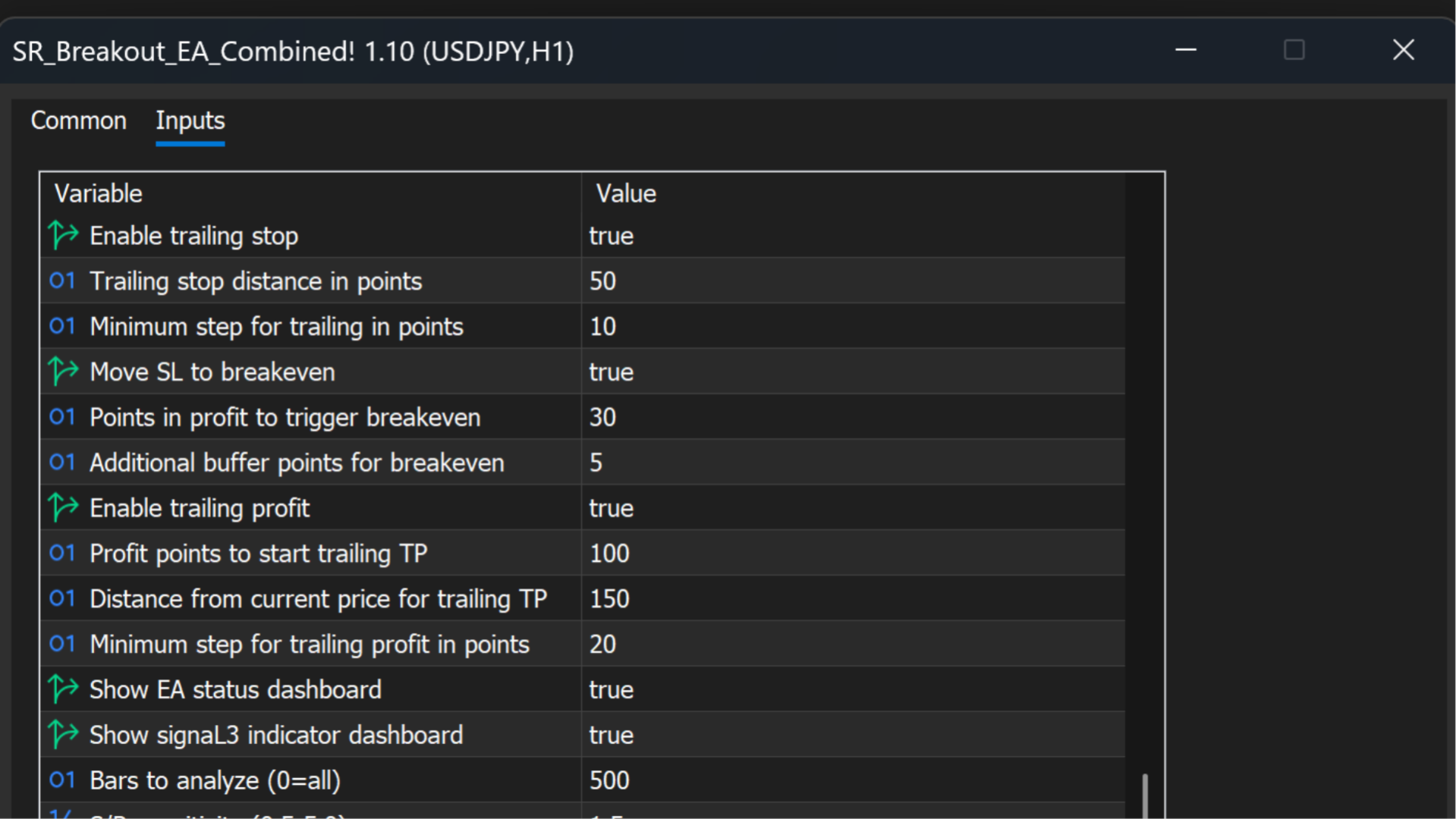Switch to the Common tab
This screenshot has width=1456, height=819.
click(x=78, y=121)
